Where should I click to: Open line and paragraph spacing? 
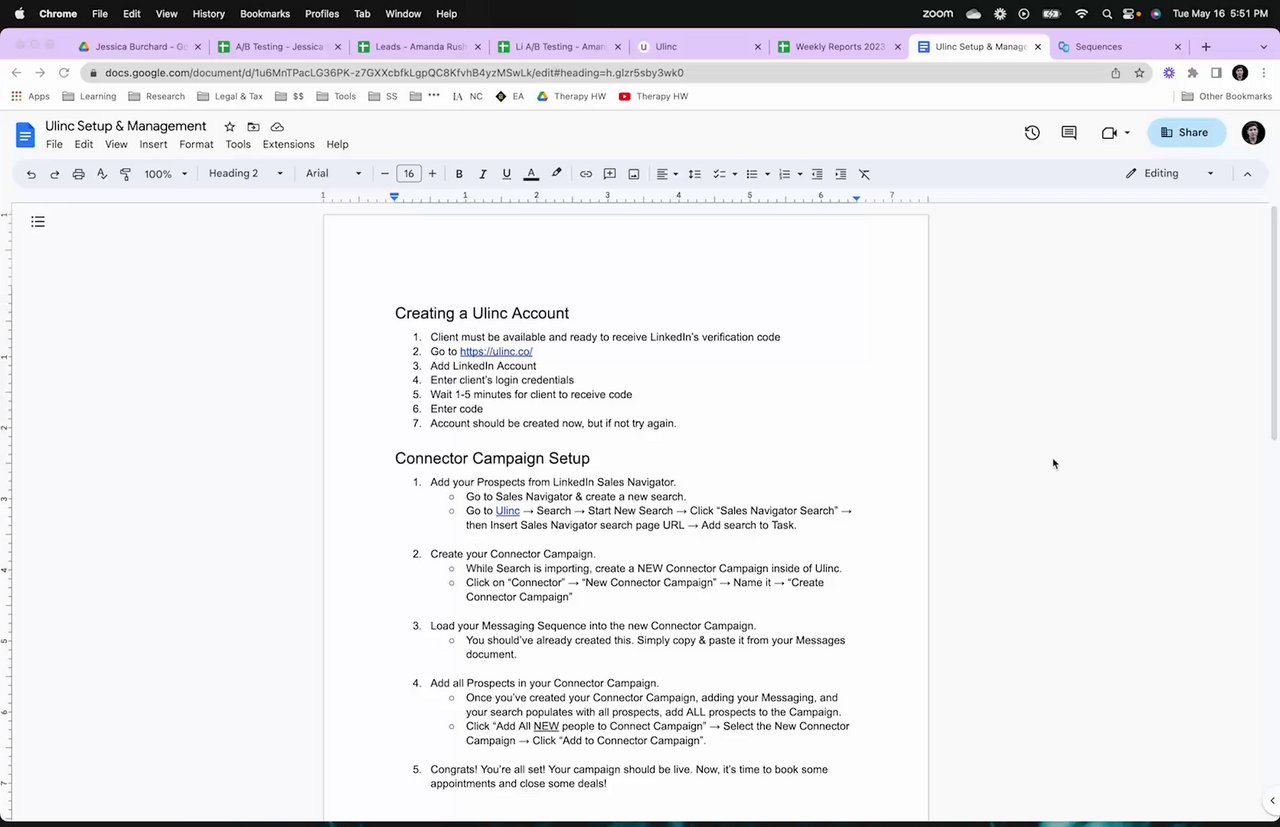694,174
